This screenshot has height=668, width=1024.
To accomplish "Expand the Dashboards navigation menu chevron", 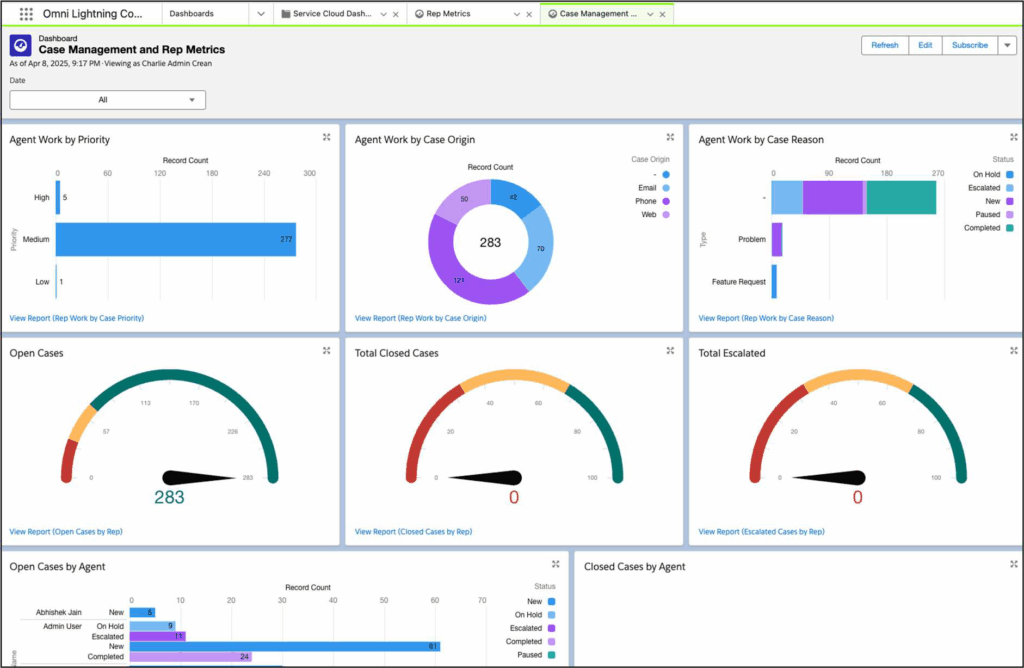I will point(260,14).
